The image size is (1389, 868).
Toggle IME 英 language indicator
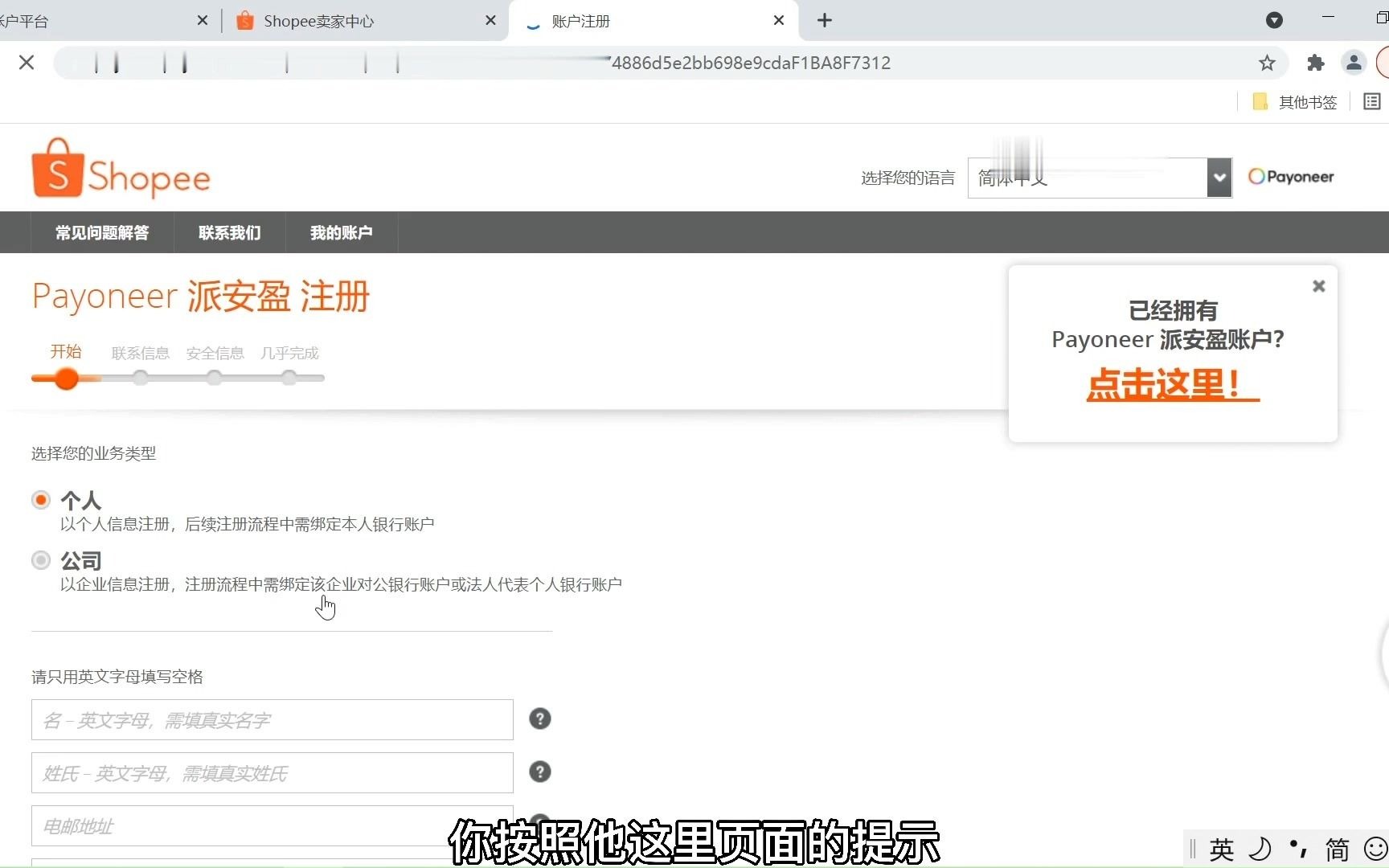point(1221,849)
